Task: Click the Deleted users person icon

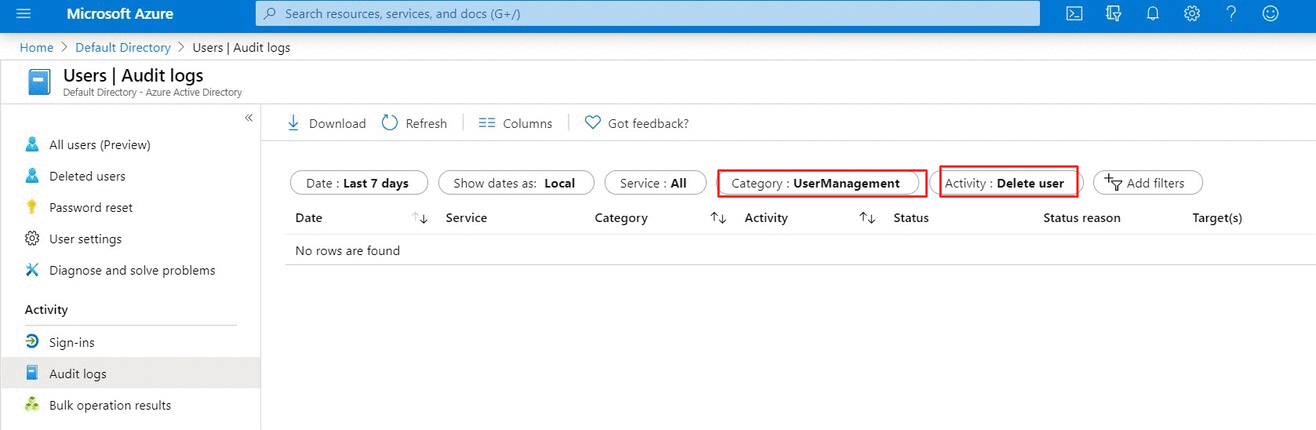Action: coord(32,176)
